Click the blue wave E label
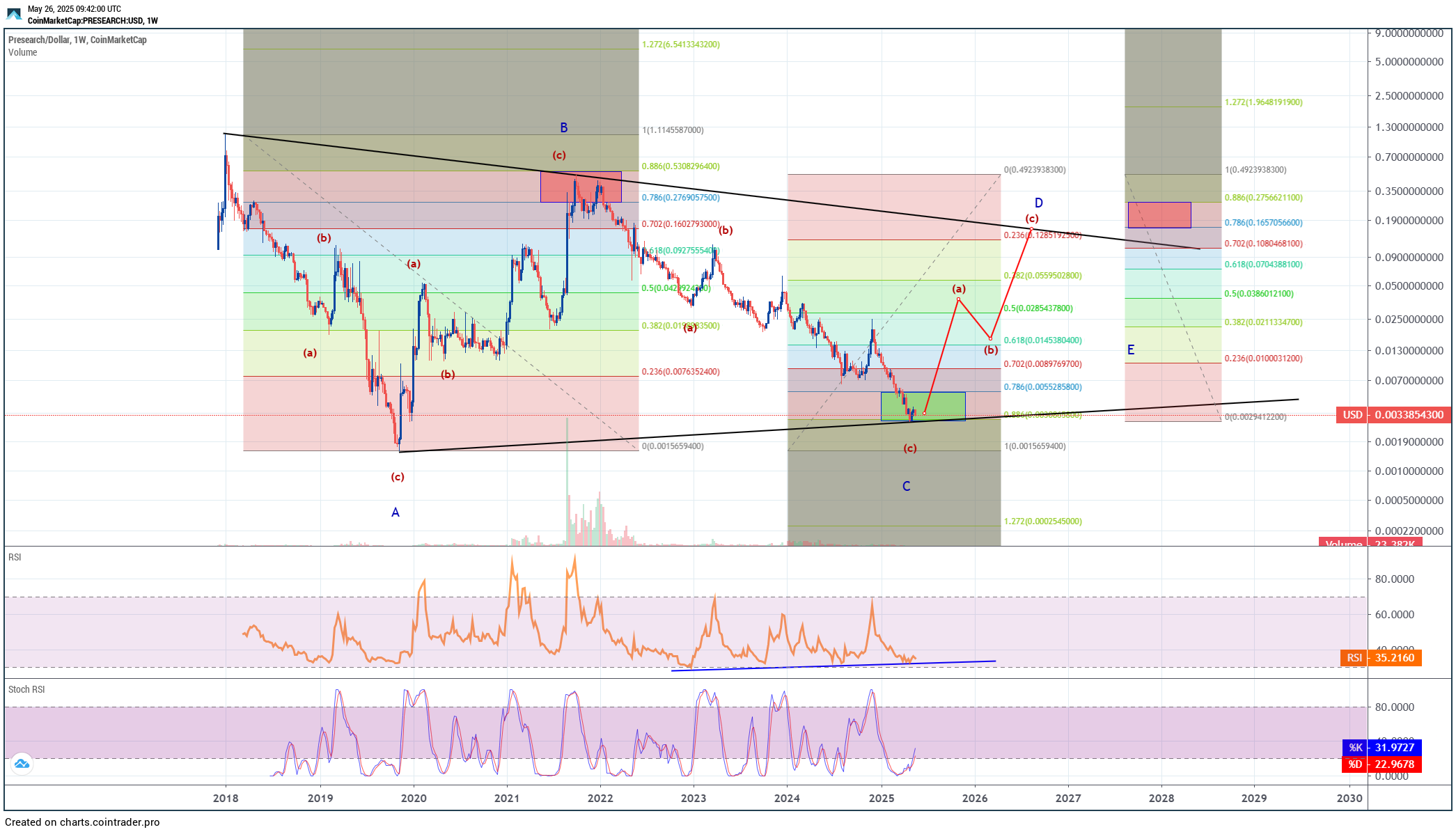Image resolution: width=1456 pixels, height=832 pixels. pos(1130,350)
